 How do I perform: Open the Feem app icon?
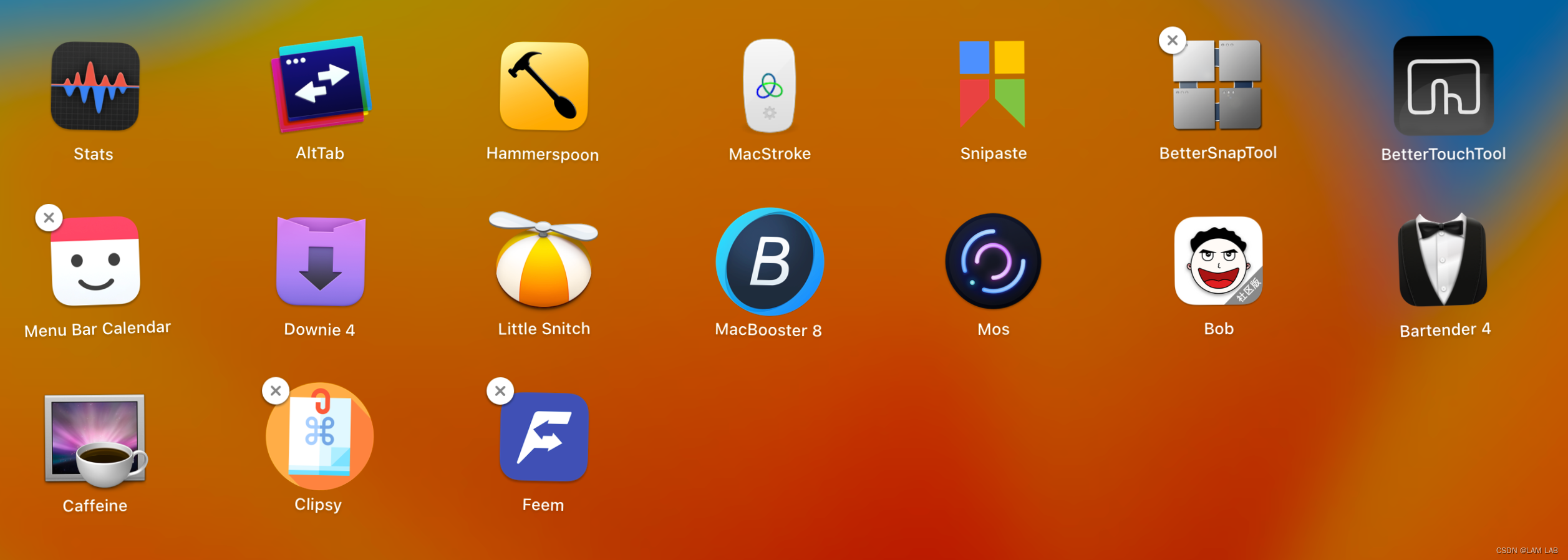pos(544,437)
